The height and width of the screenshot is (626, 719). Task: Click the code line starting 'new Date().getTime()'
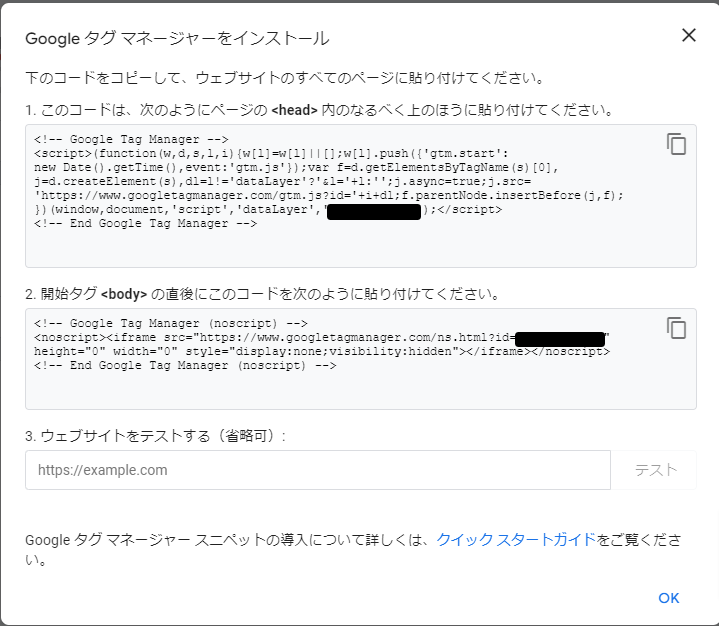coord(296,167)
